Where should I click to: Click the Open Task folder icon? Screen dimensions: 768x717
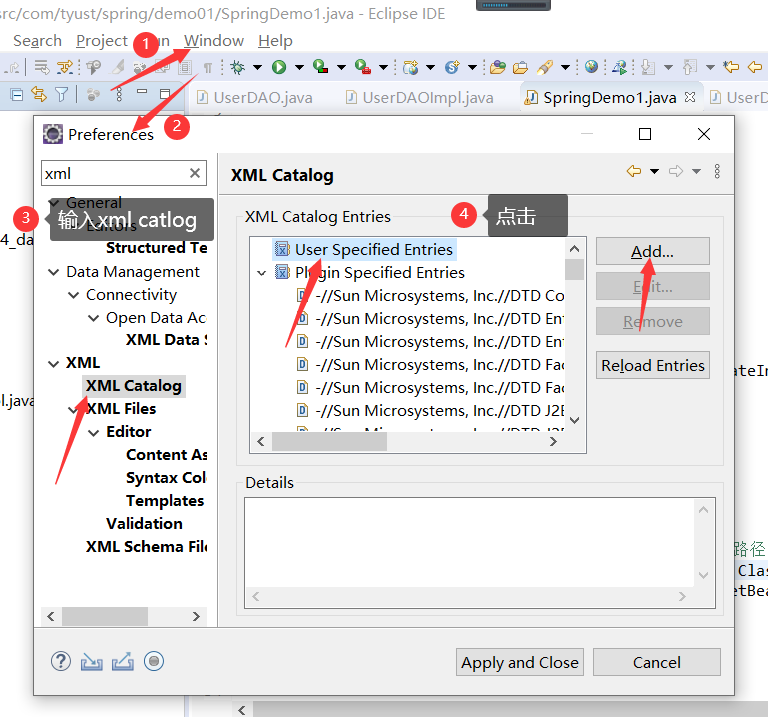click(x=520, y=67)
